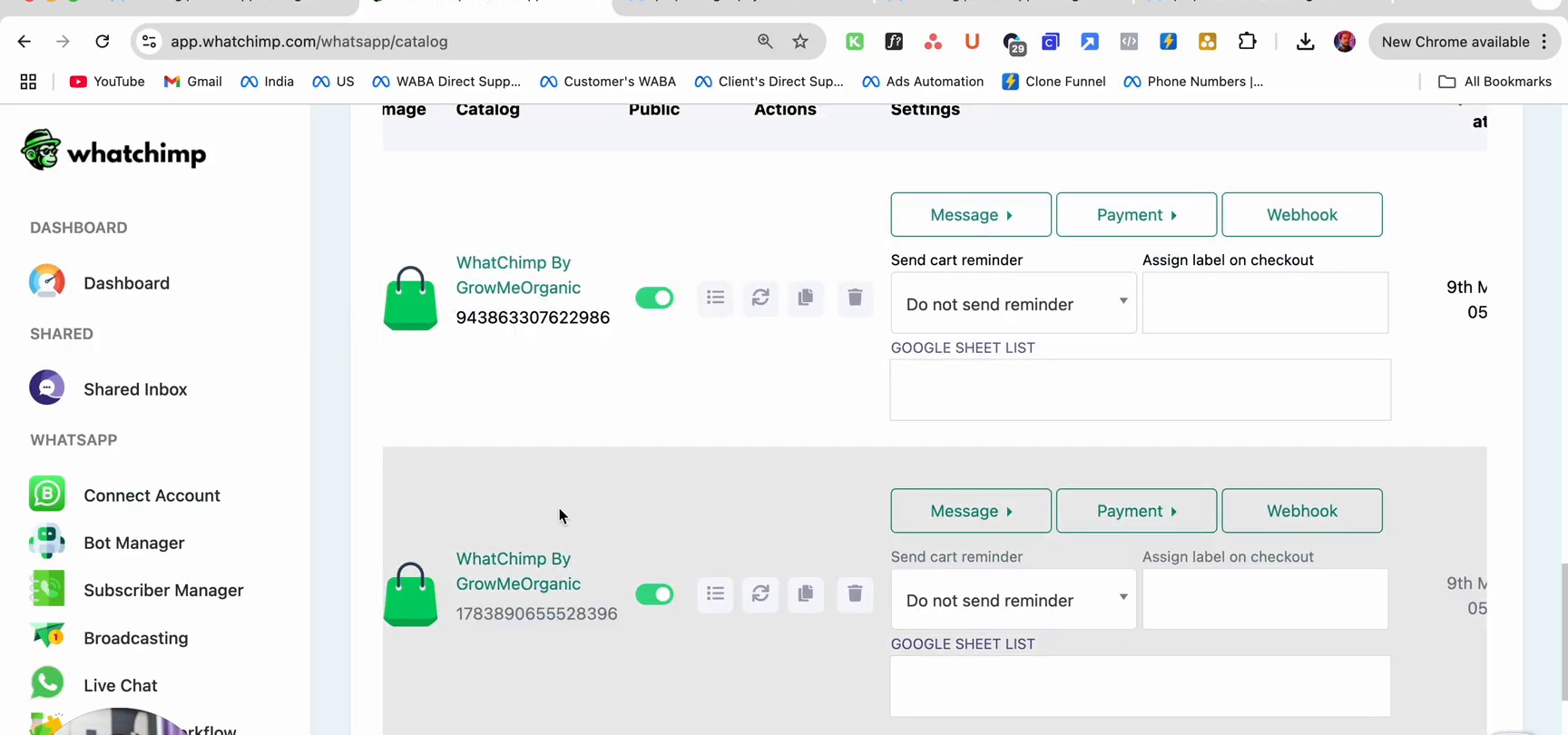The image size is (1568, 735).
Task: Bookmark this page with star icon
Action: (800, 42)
